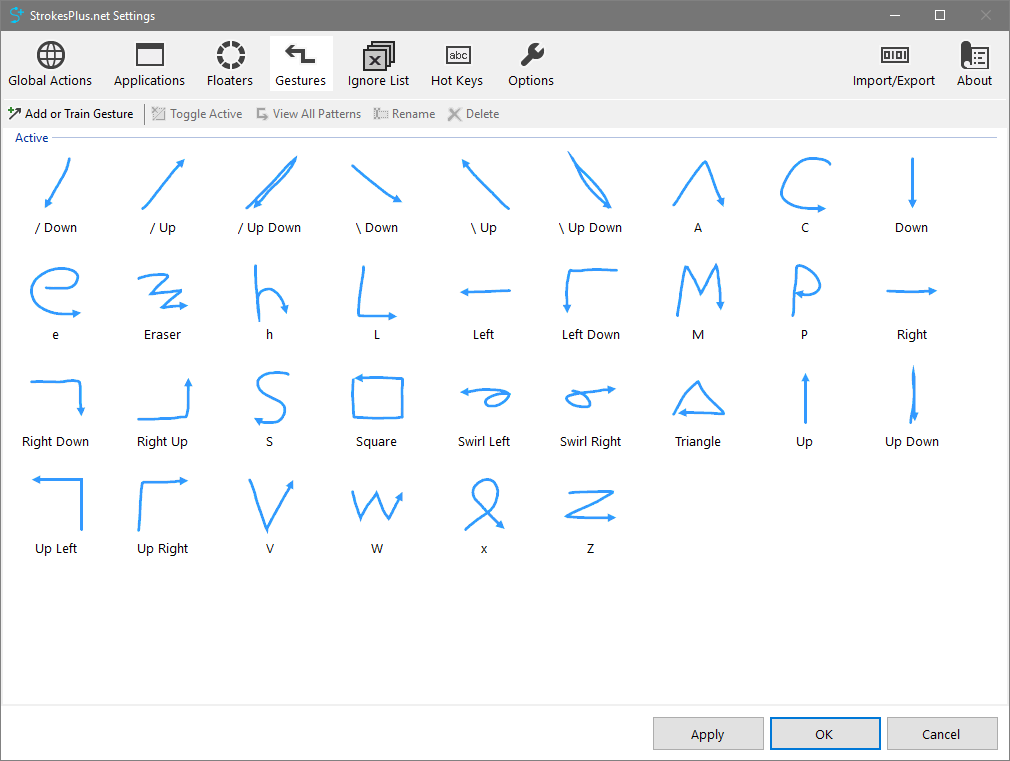Select the C gesture icon
Viewport: 1010px width, 761px height.
(x=805, y=195)
